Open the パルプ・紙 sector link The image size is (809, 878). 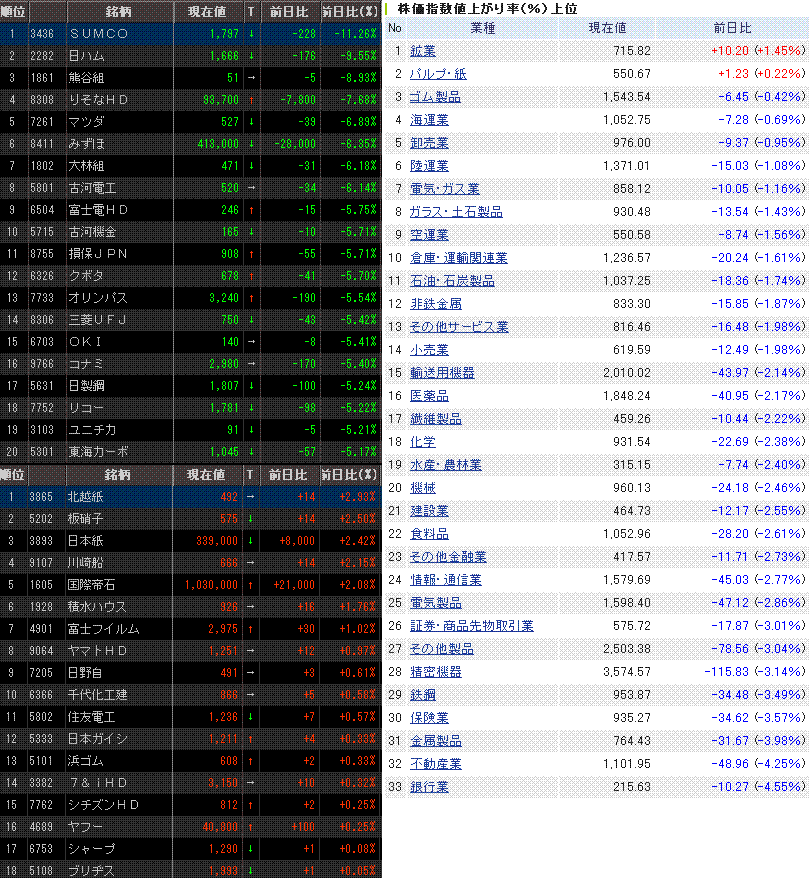[438, 74]
